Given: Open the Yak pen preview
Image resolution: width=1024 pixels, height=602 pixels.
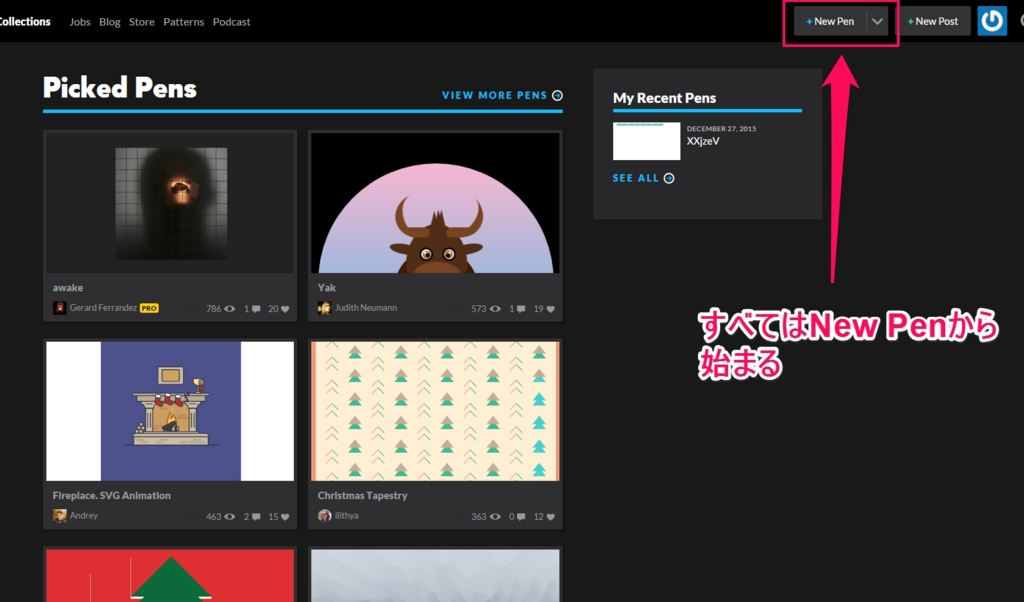Looking at the screenshot, I should (435, 202).
